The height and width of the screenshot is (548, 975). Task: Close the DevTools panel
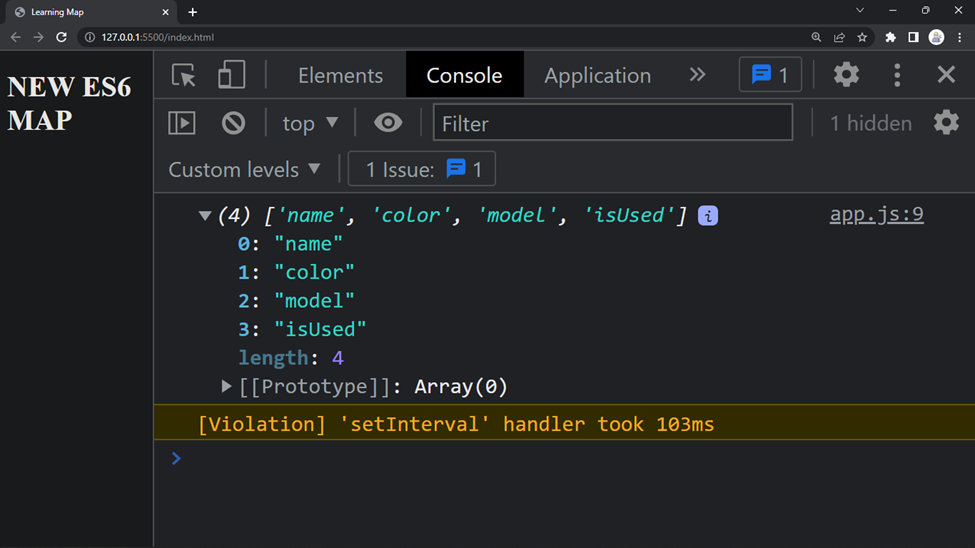point(946,75)
